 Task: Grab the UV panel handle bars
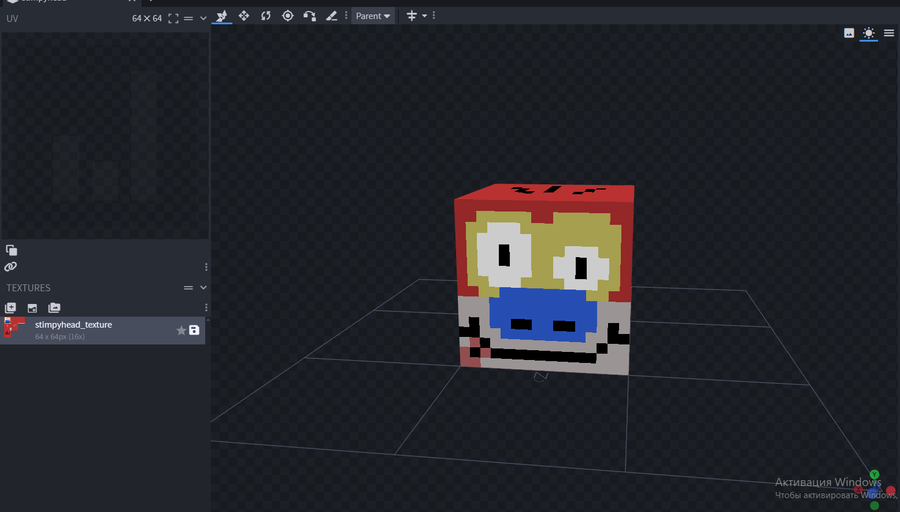(188, 18)
